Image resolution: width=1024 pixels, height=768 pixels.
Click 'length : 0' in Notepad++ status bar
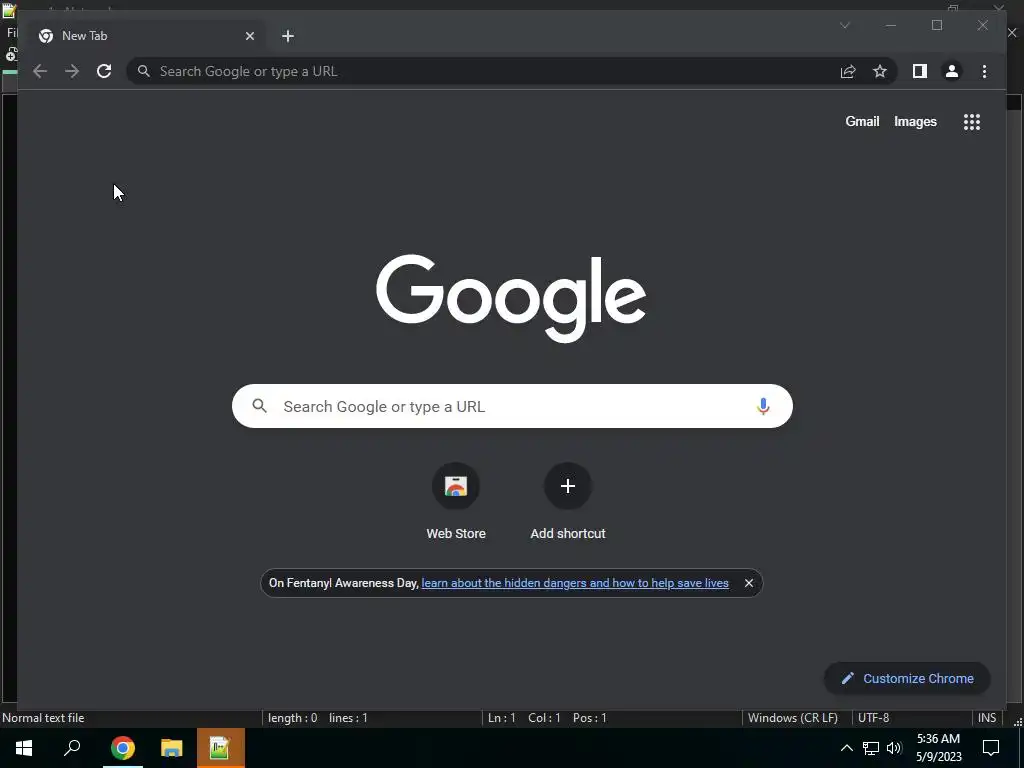pyautogui.click(x=293, y=718)
